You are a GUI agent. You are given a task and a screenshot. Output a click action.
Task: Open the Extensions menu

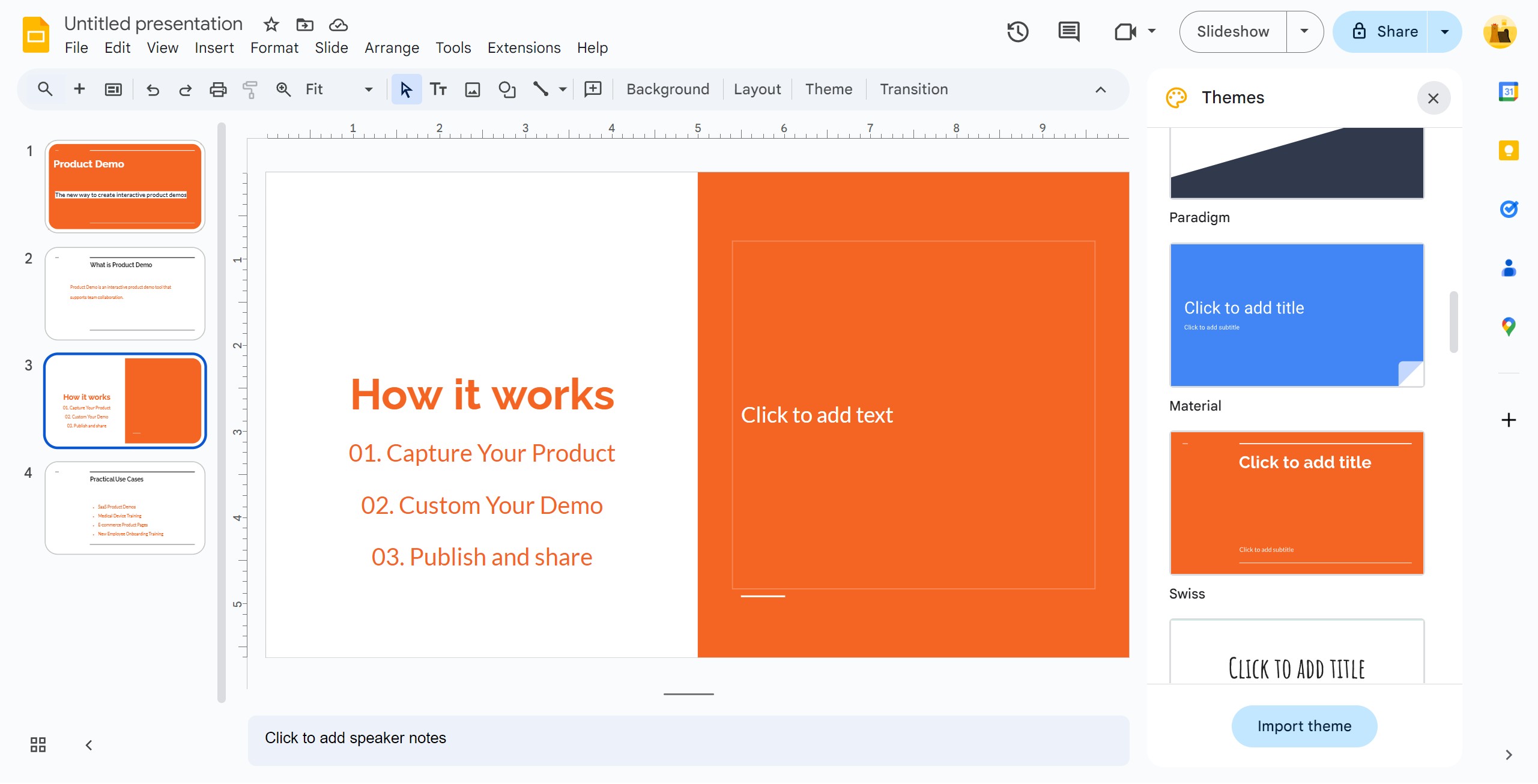[524, 48]
